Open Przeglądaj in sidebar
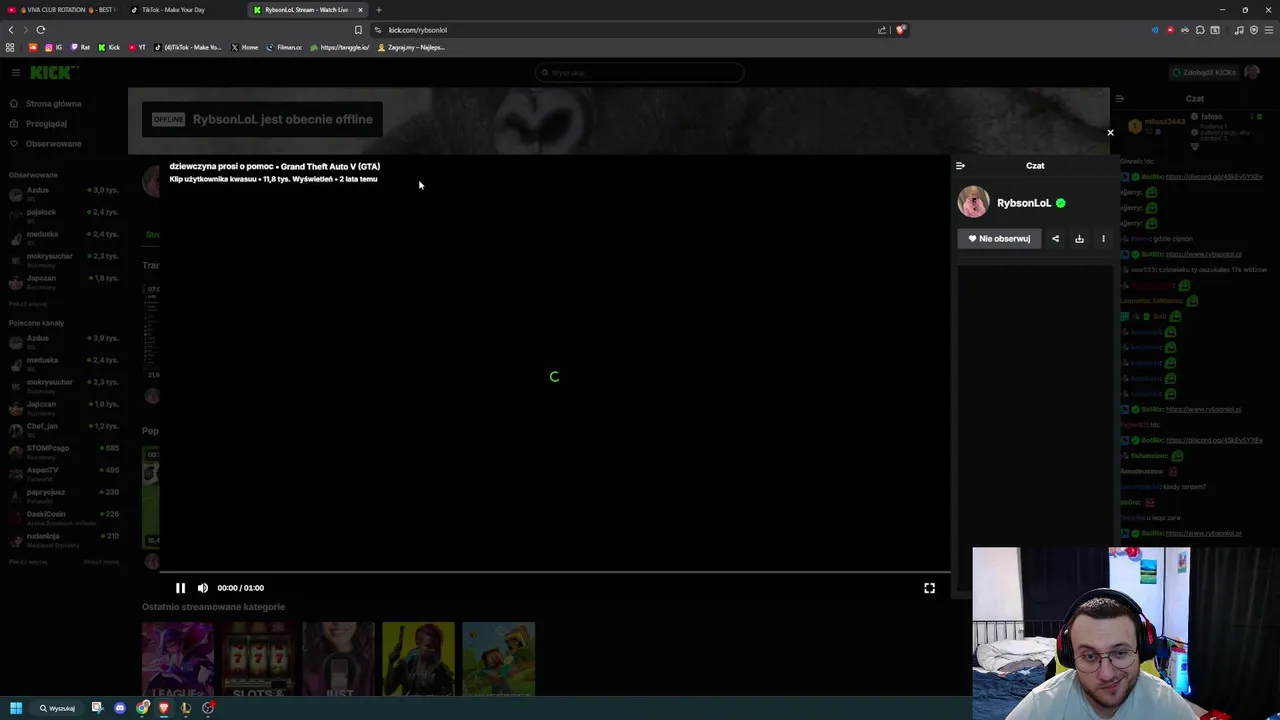The image size is (1280, 720). [x=46, y=124]
